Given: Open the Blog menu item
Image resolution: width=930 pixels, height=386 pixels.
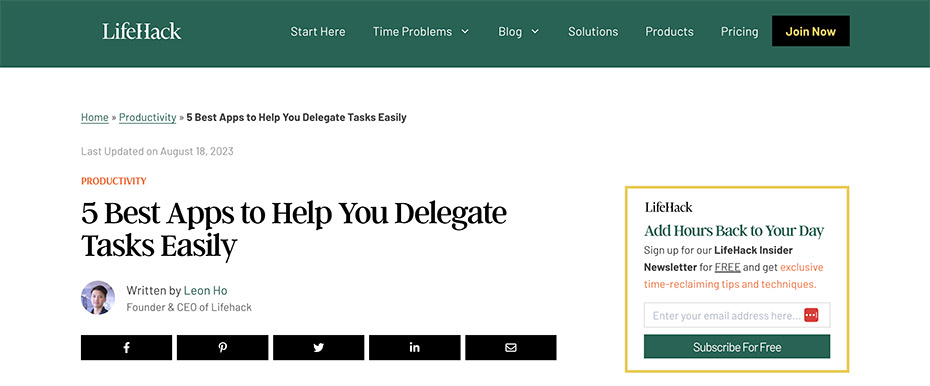Looking at the screenshot, I should tap(510, 31).
